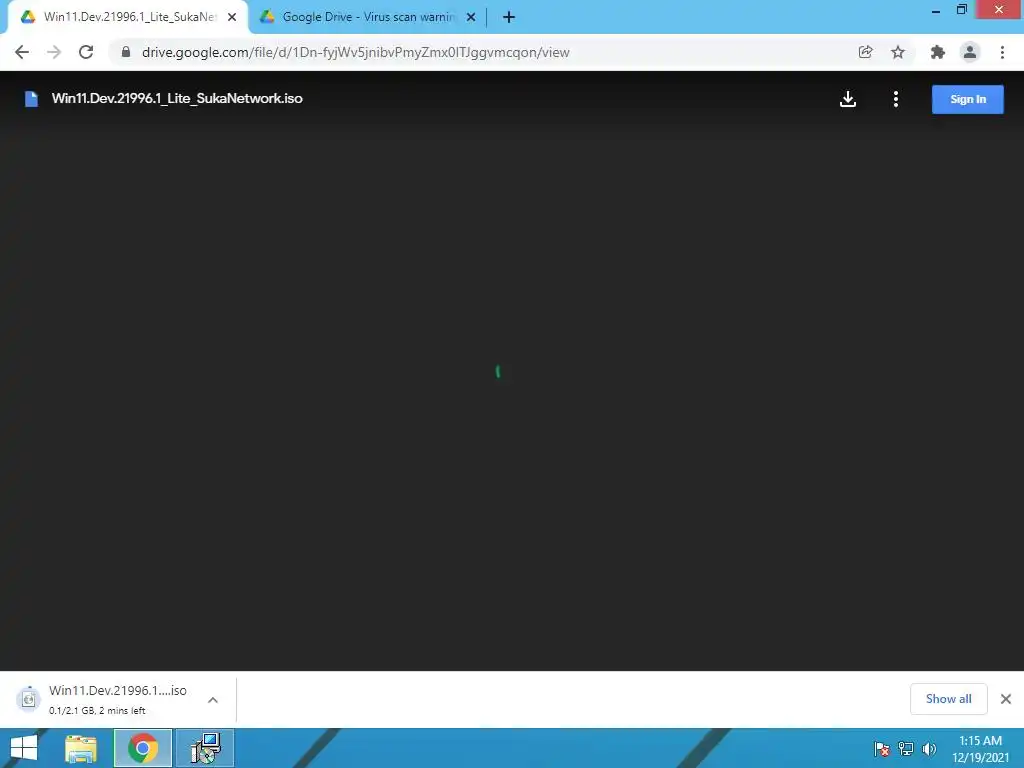Open network status tray icon
This screenshot has height=768, width=1024.
tap(906, 748)
